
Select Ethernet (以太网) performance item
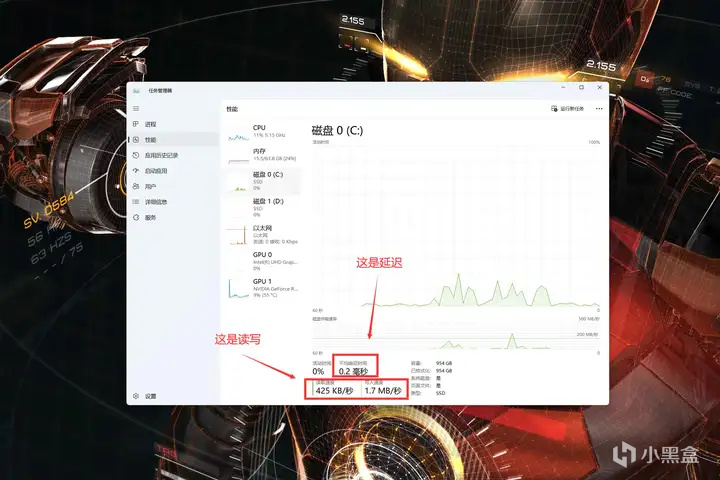263,234
